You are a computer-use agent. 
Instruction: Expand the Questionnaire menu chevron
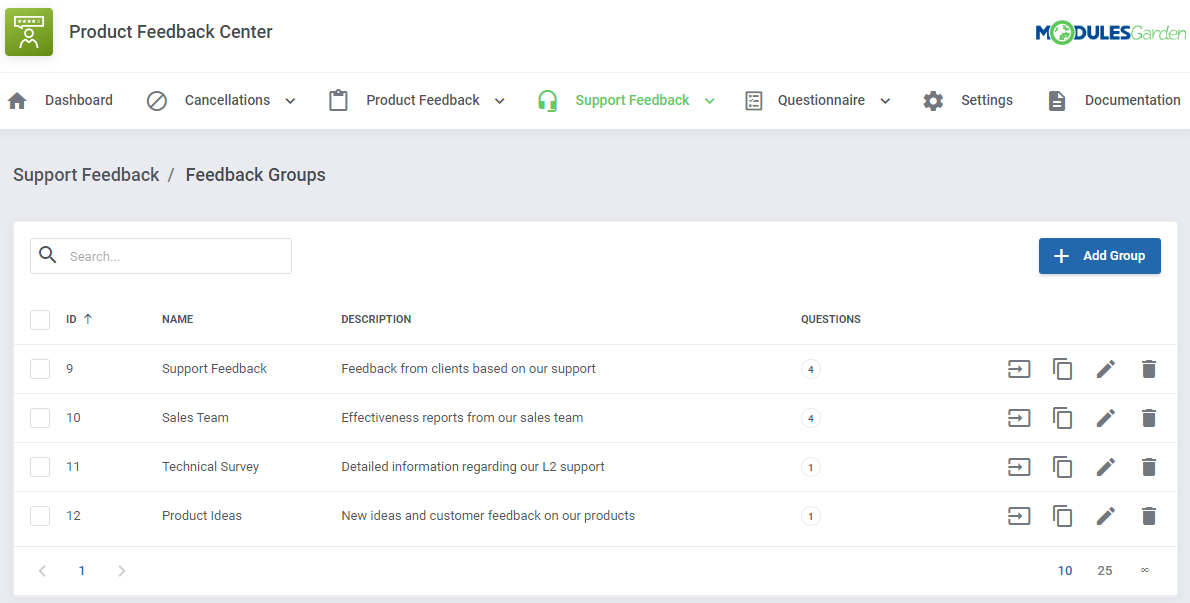click(x=885, y=101)
